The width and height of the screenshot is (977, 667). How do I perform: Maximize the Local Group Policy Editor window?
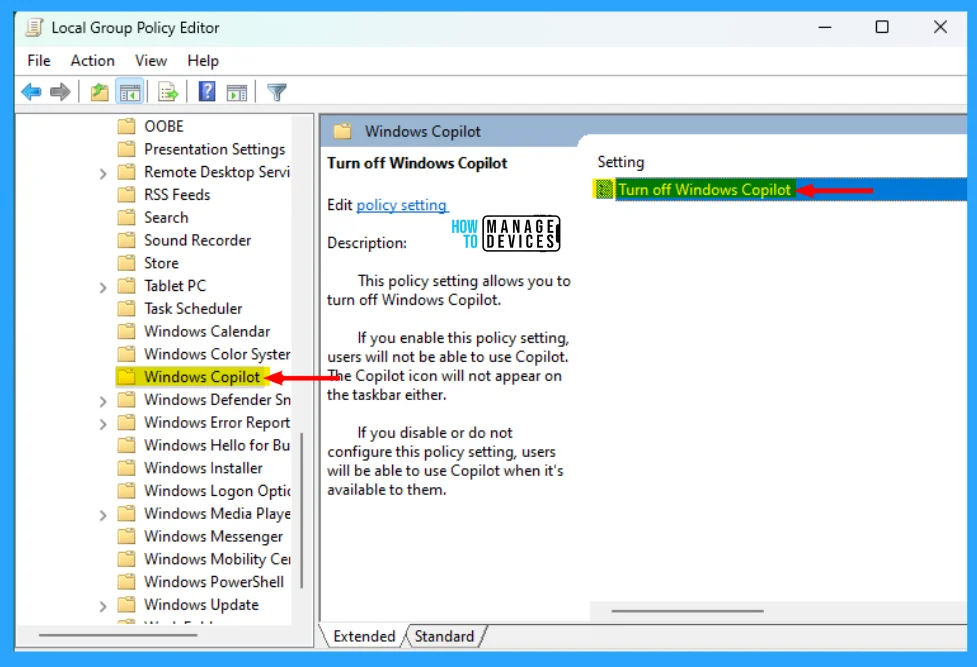tap(882, 27)
